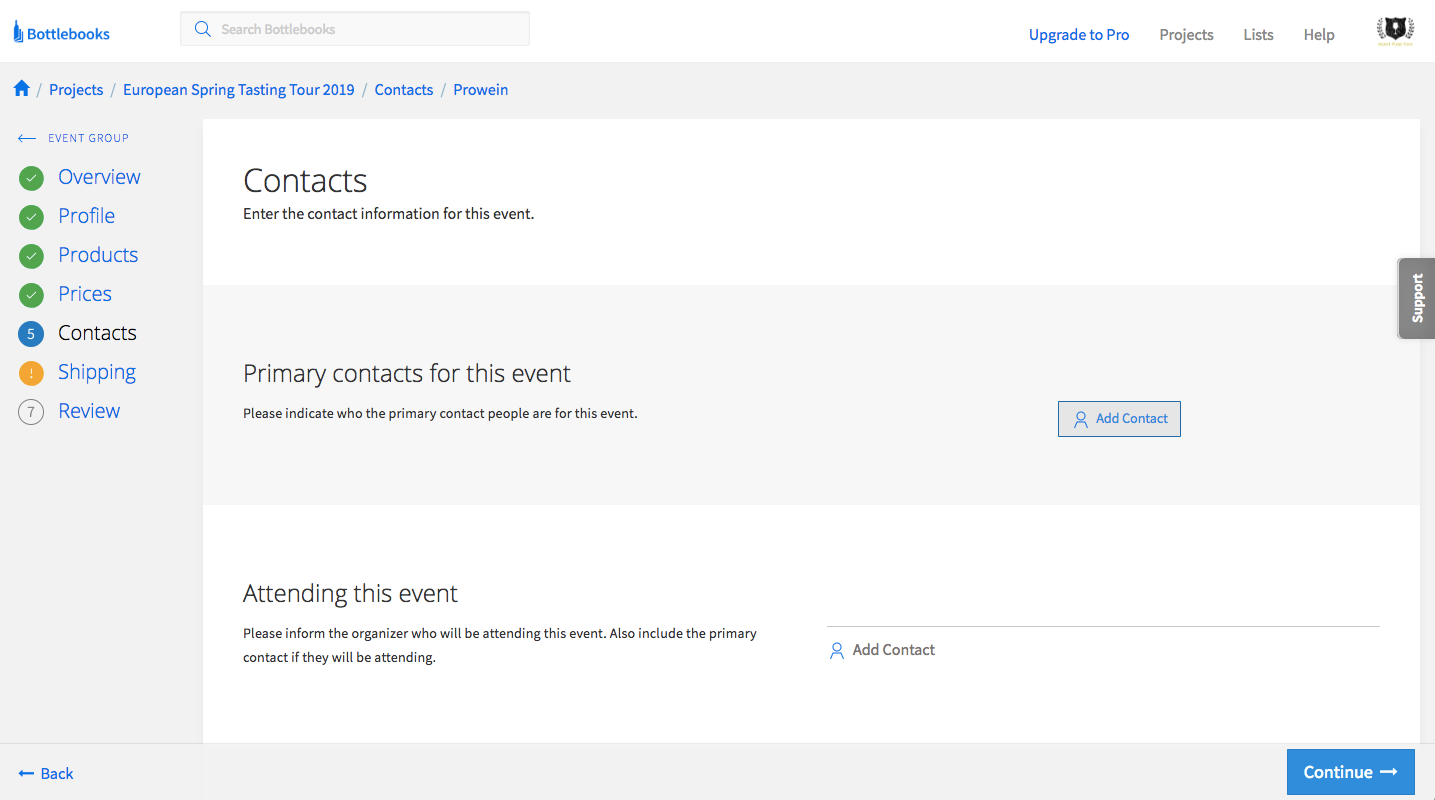The height and width of the screenshot is (800, 1435).
Task: Open the user account avatar
Action: click(1395, 32)
